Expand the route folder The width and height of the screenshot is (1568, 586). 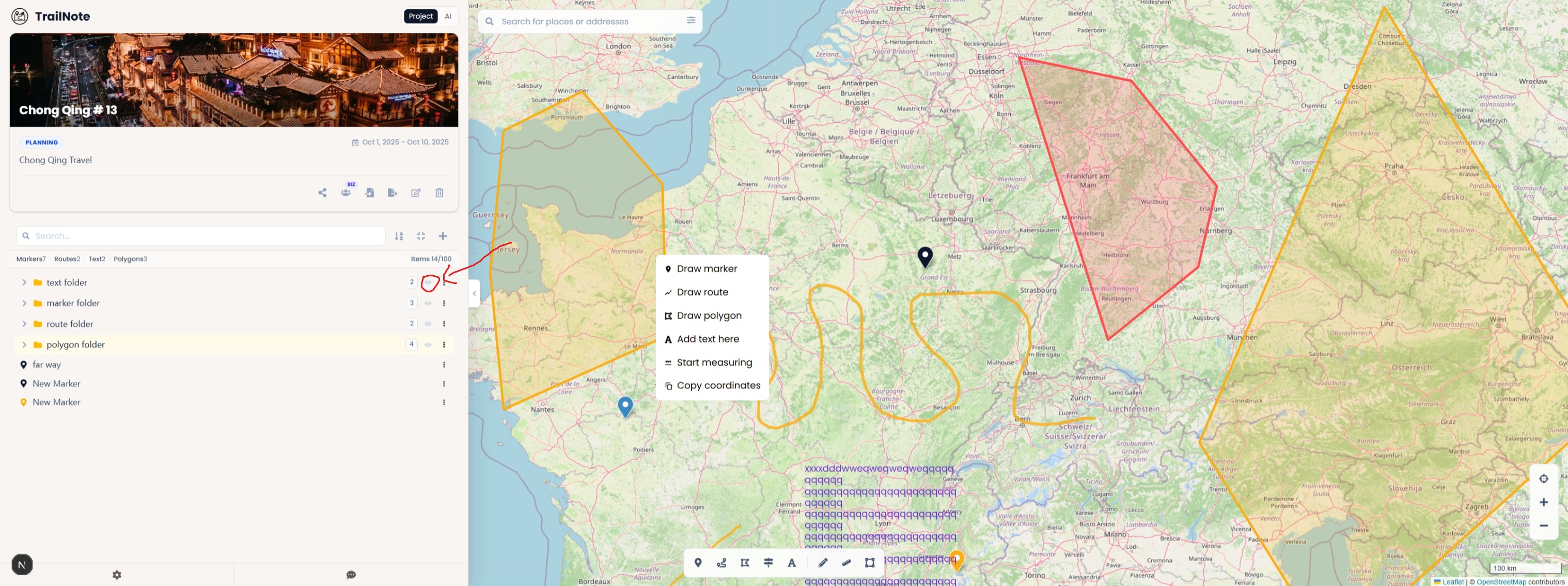click(x=24, y=324)
